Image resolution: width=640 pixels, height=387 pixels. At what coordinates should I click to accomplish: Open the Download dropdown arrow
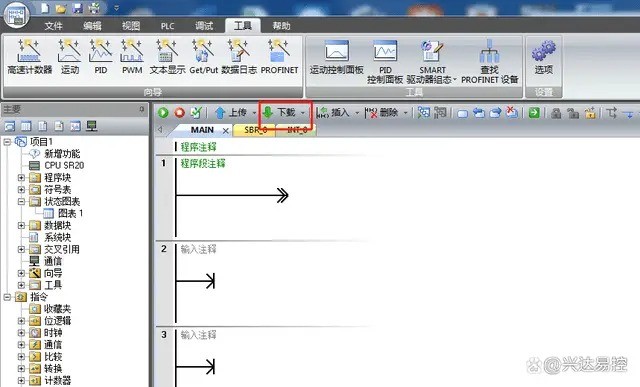[303, 113]
